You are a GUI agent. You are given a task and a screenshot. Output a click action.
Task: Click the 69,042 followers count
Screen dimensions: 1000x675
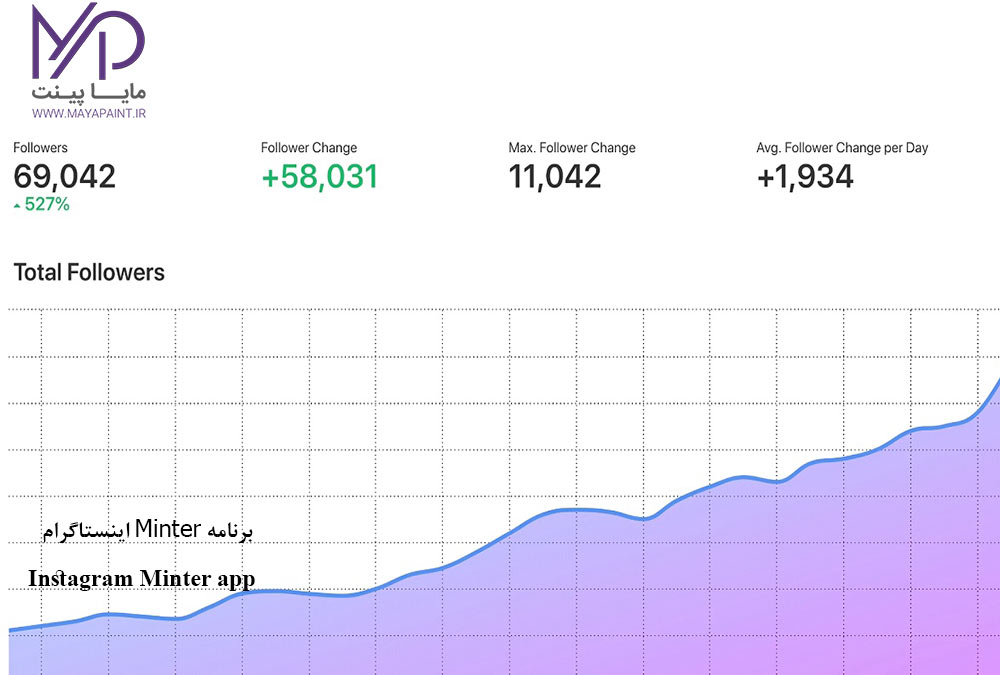click(64, 177)
